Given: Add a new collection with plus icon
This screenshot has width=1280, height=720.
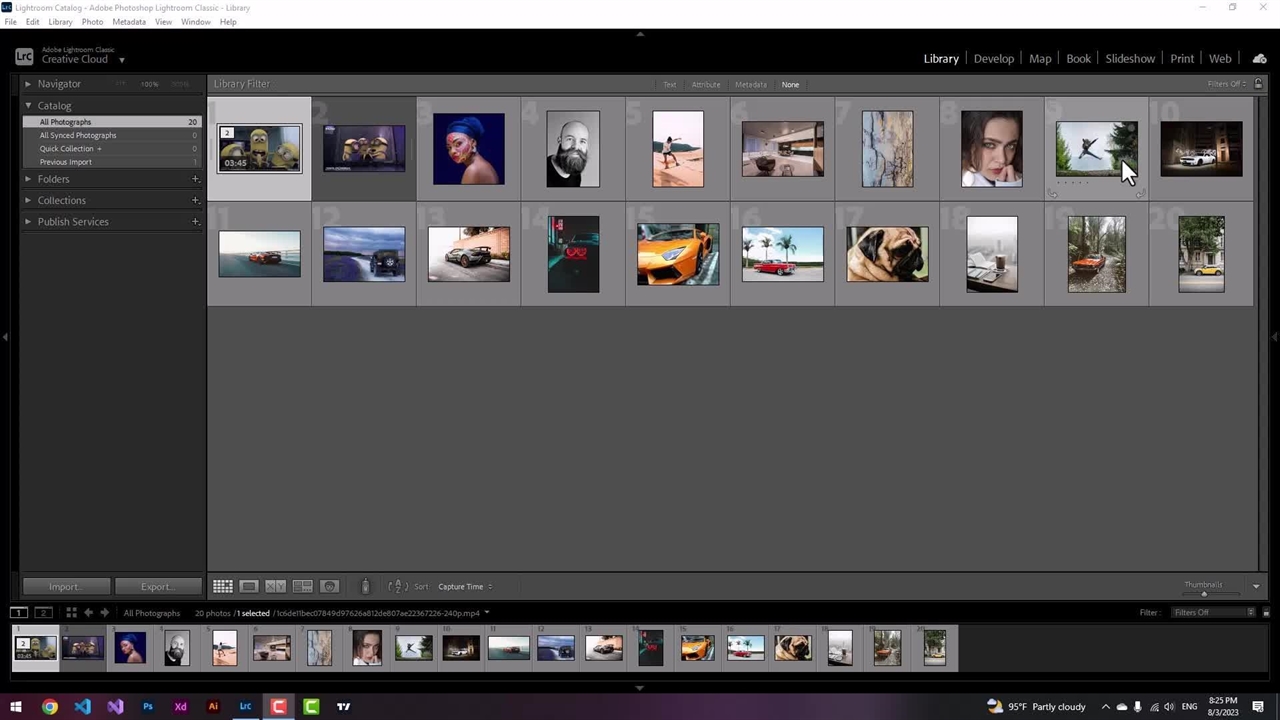Looking at the screenshot, I should (x=195, y=201).
